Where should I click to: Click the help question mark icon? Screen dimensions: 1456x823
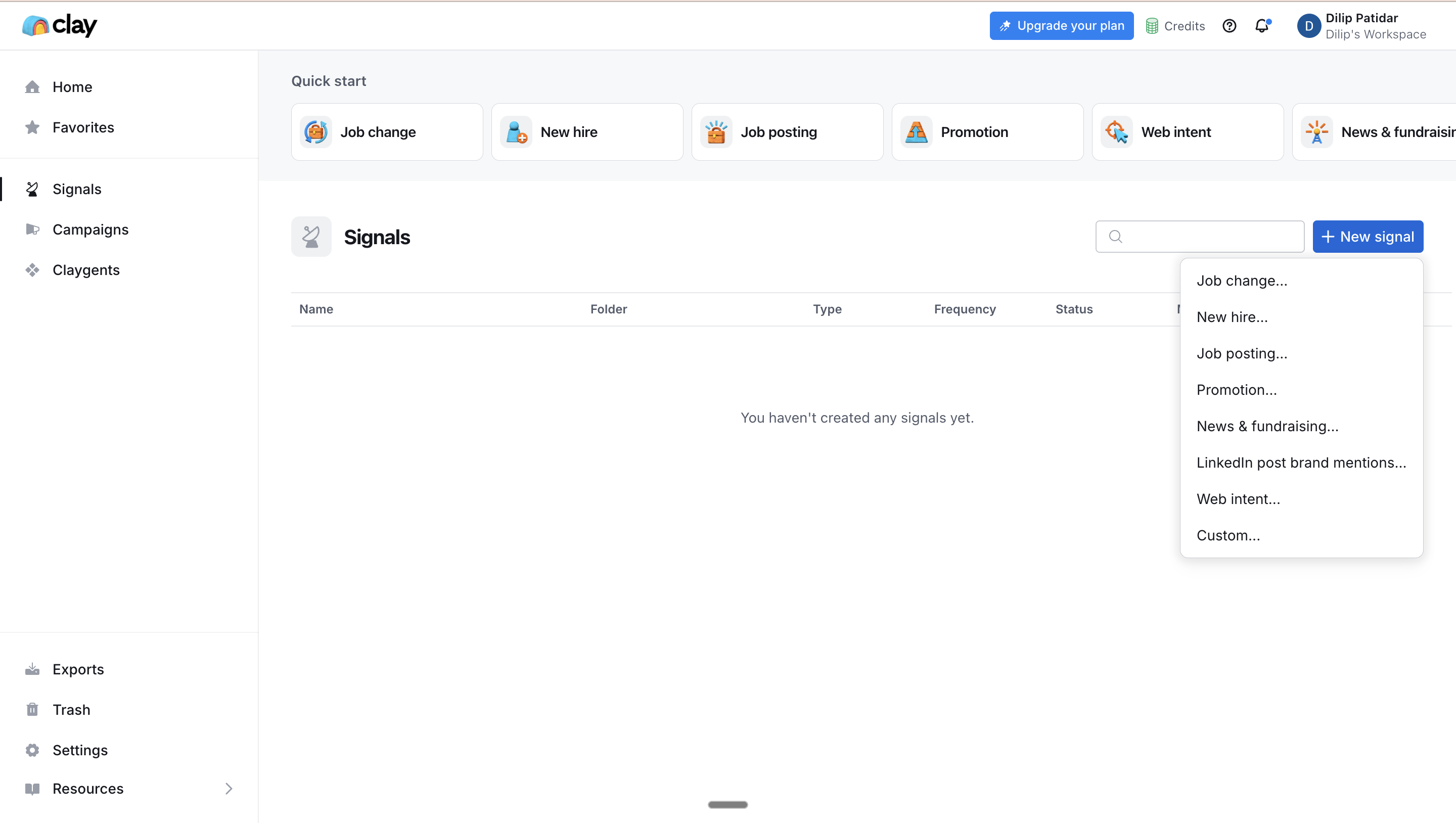point(1229,26)
